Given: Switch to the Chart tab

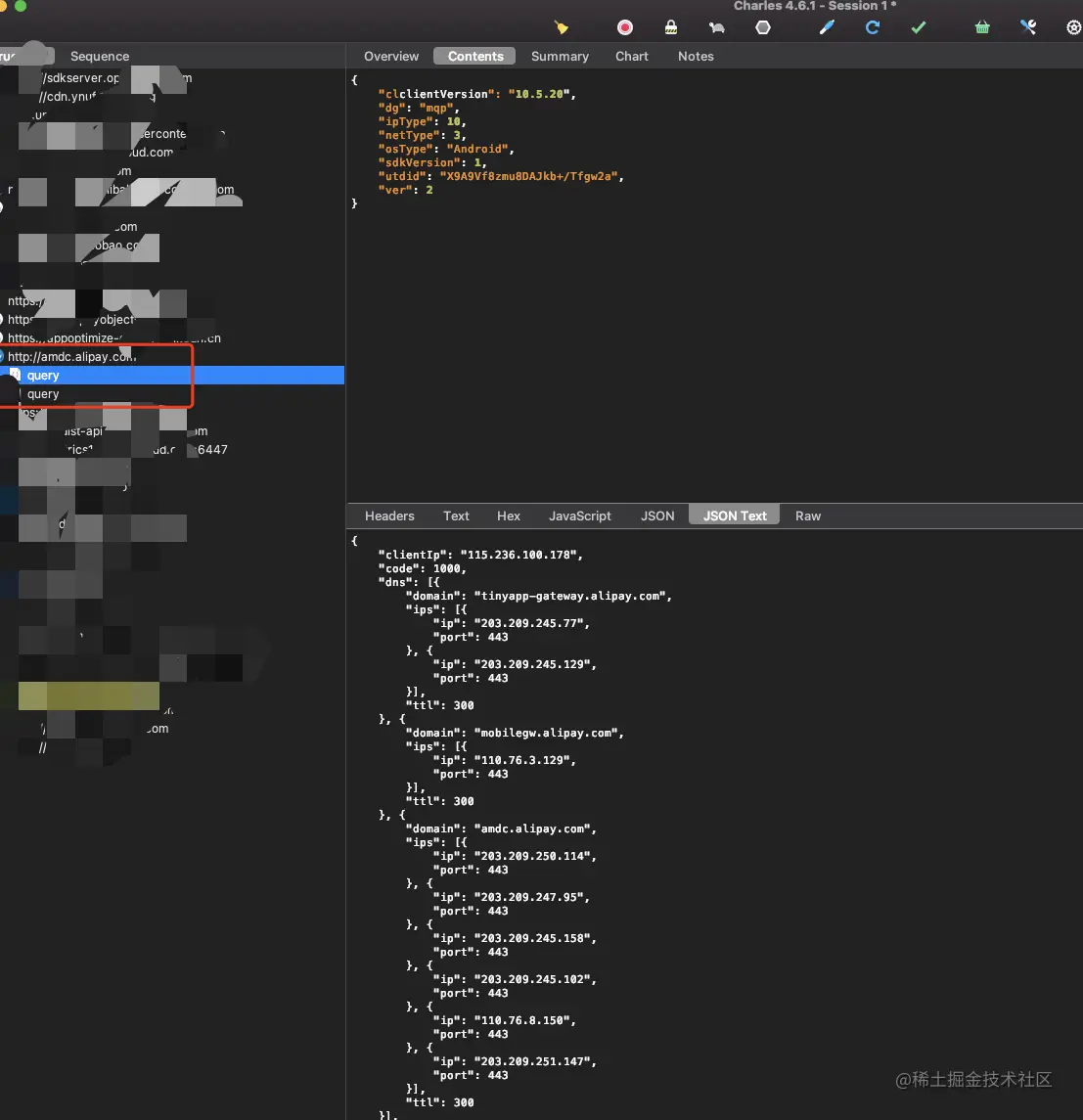Looking at the screenshot, I should [632, 57].
